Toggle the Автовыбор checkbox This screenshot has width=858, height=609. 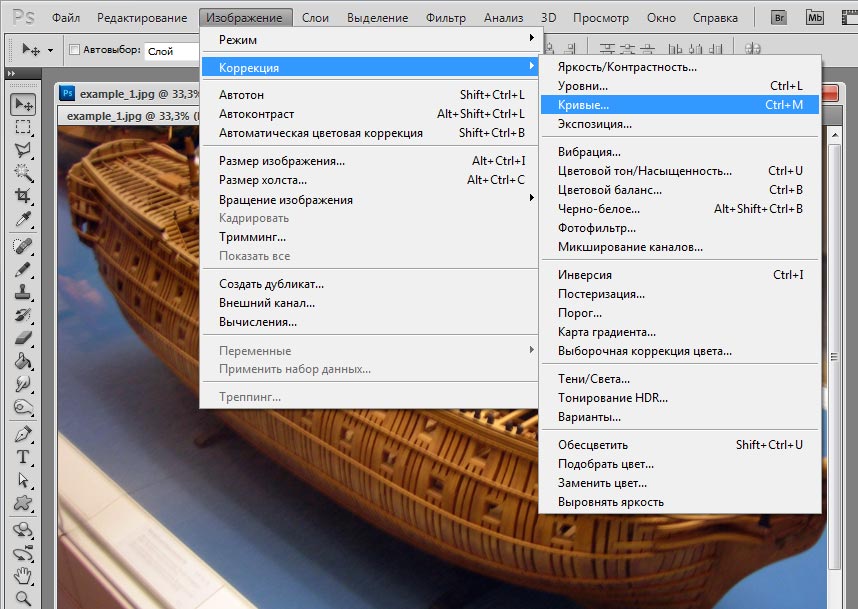coord(74,50)
